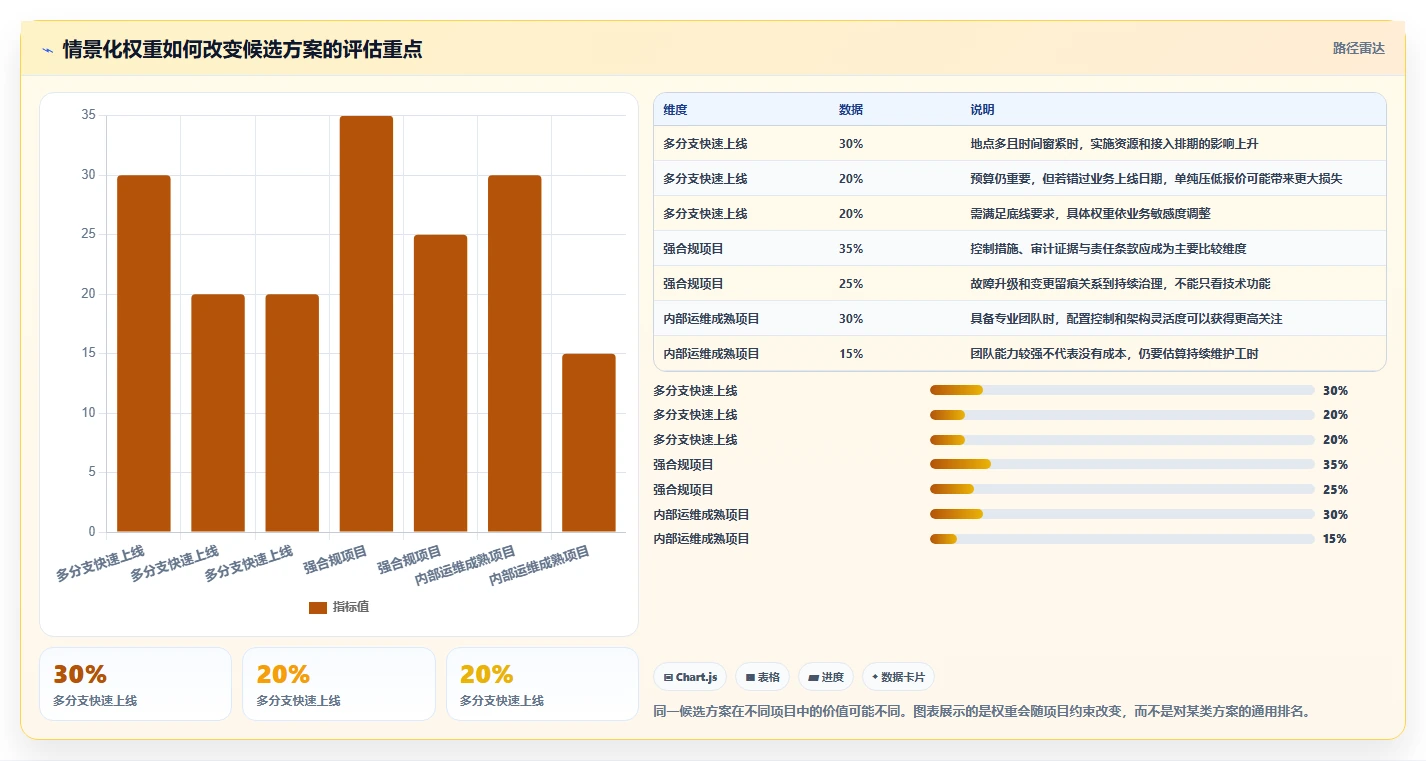
Task: Select the 表格 chip
Action: [x=762, y=677]
